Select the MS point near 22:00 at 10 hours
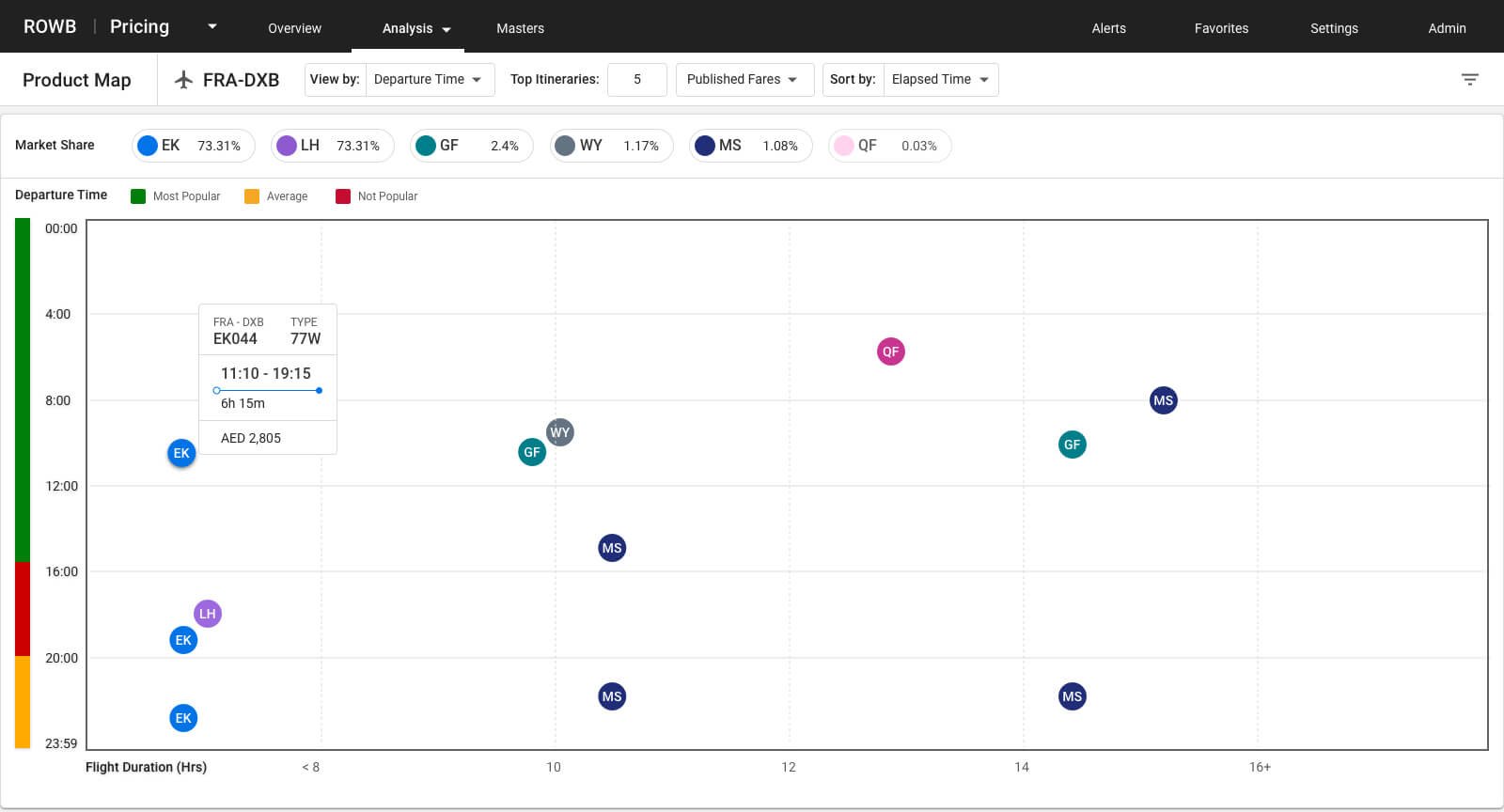This screenshot has width=1504, height=812. pos(612,696)
